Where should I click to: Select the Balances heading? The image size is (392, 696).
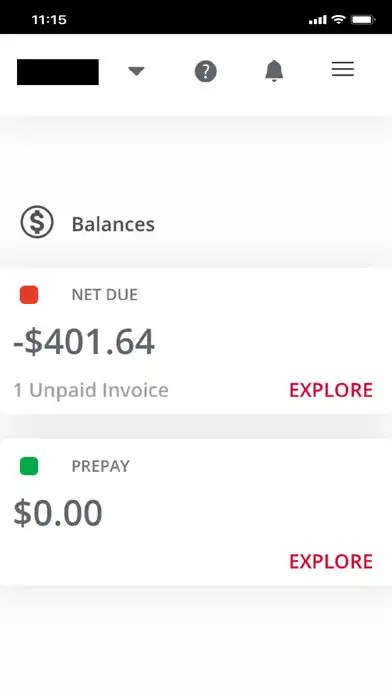tap(113, 224)
